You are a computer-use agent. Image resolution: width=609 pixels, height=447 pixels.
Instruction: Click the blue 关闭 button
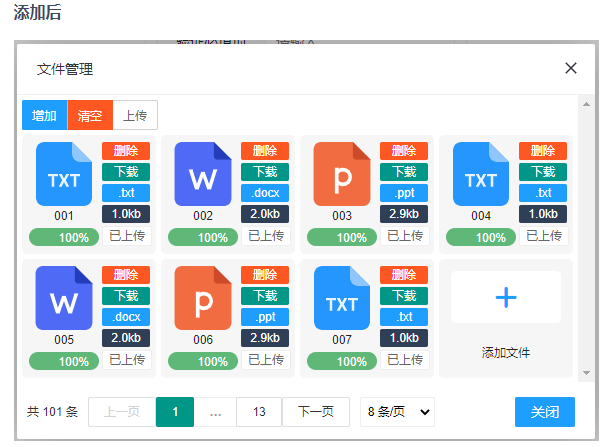pyautogui.click(x=545, y=412)
